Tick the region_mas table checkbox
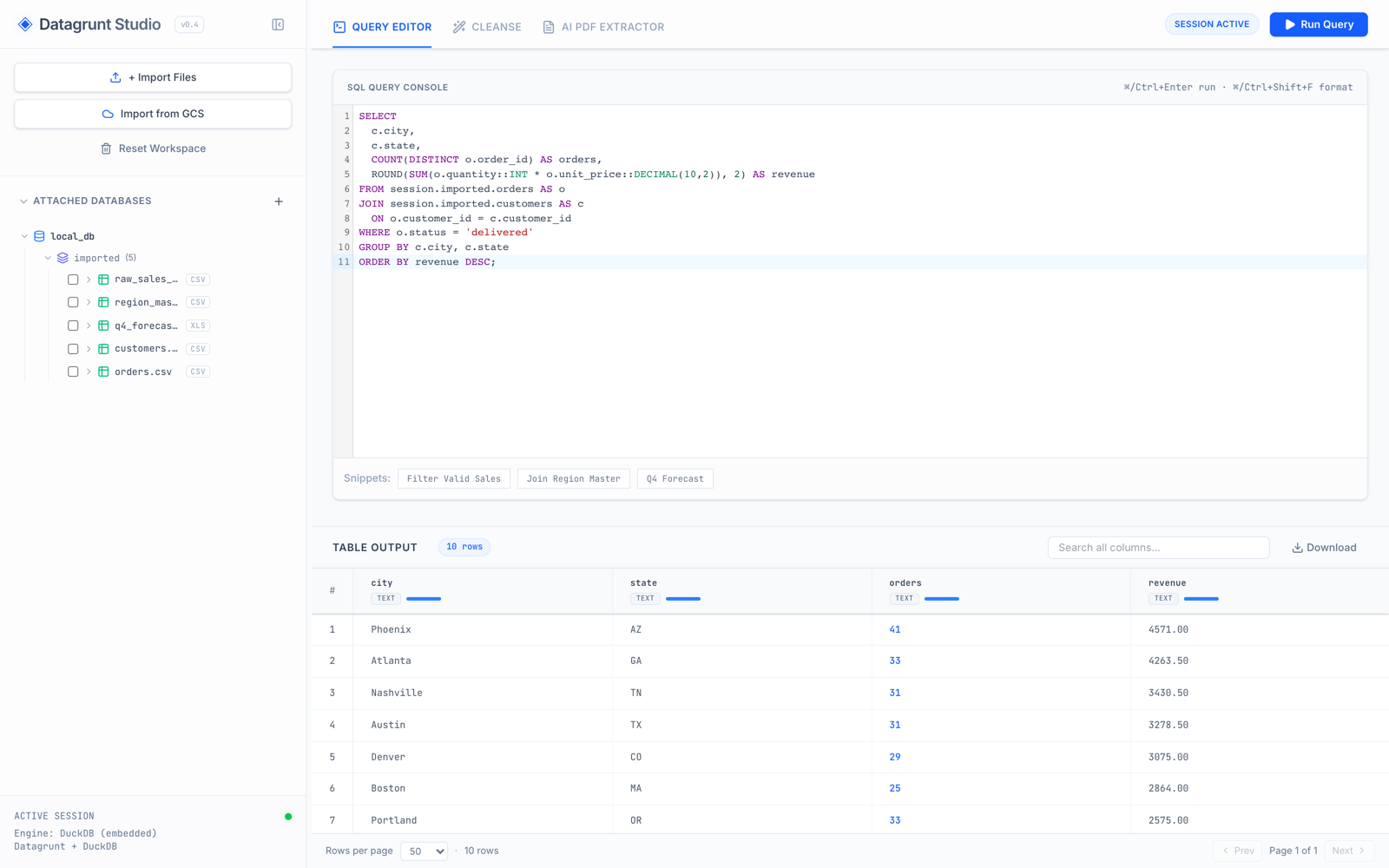 point(73,302)
